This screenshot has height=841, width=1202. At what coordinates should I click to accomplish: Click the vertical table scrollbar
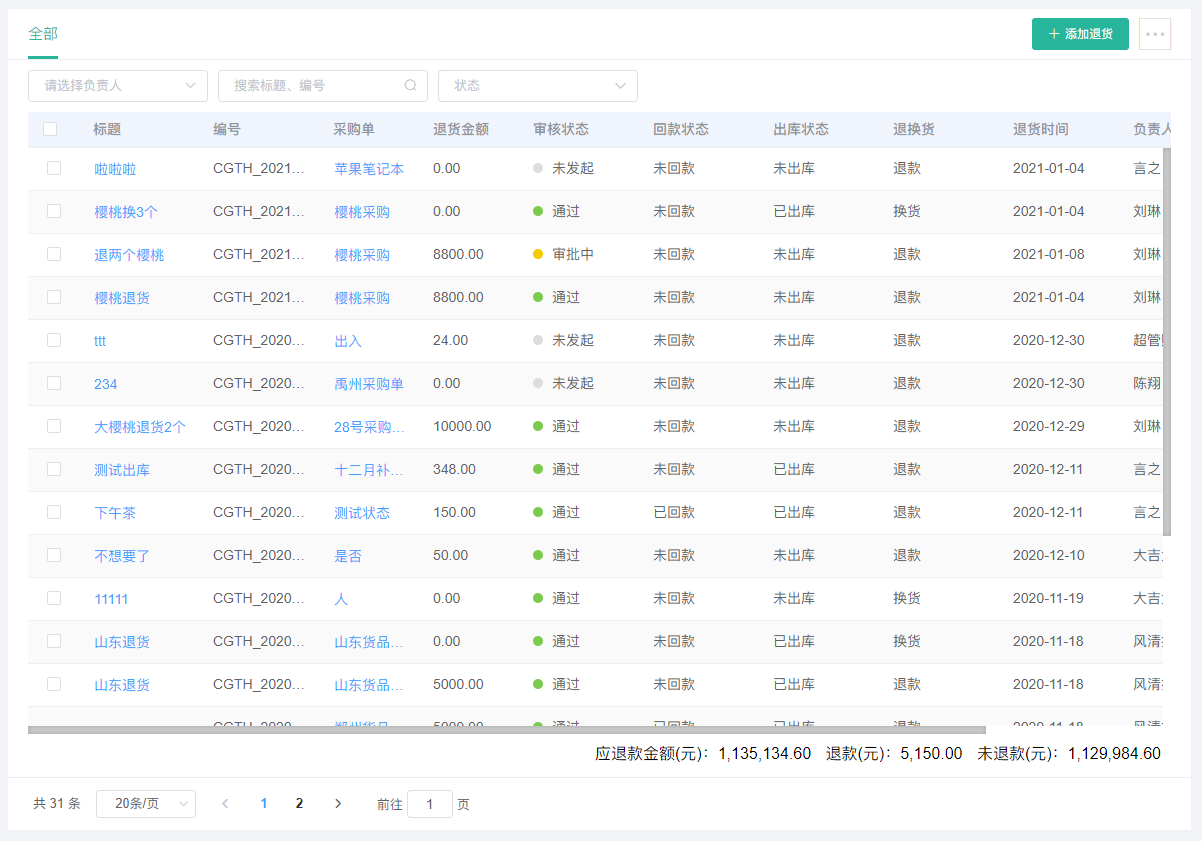pos(1166,340)
